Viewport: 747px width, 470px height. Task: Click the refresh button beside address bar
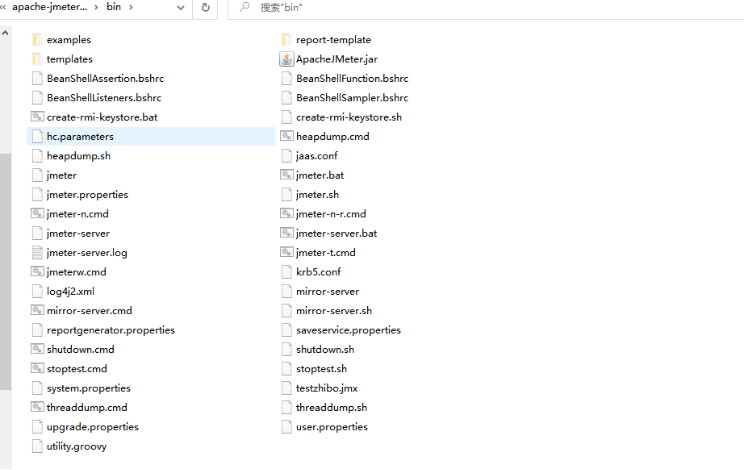[205, 8]
